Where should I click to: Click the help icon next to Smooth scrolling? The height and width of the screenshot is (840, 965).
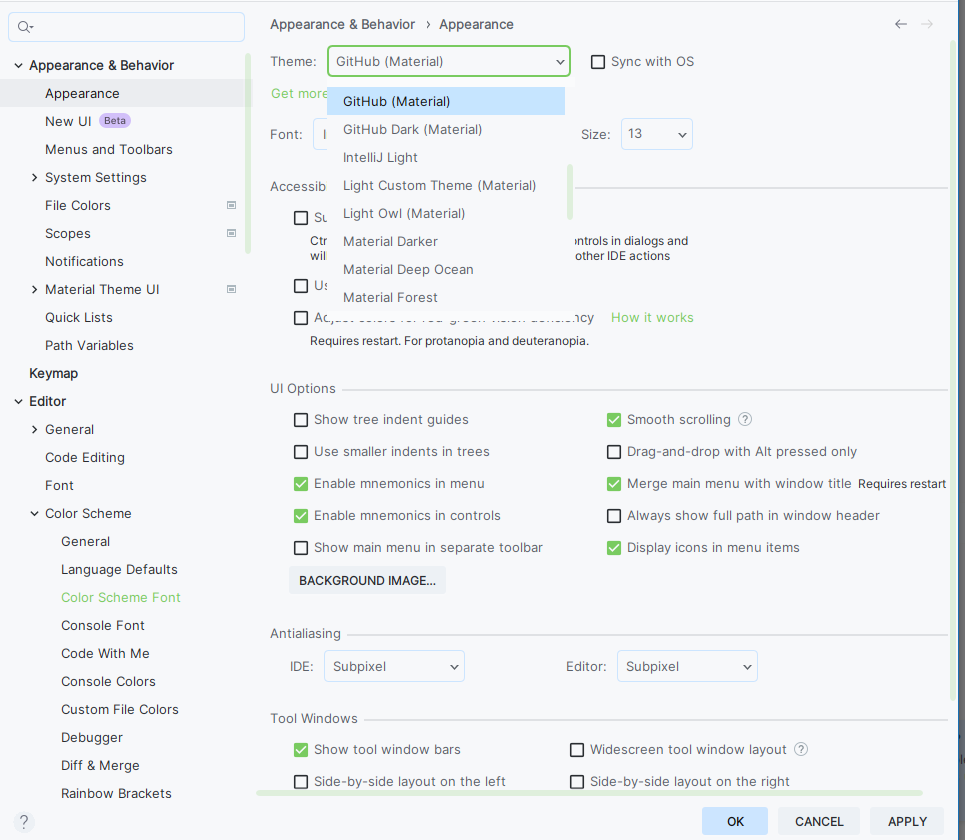[x=745, y=419]
